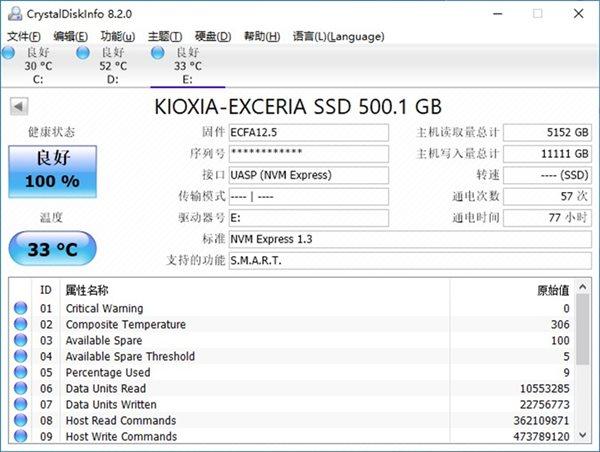Minimize the CrystalDiskInfo window
Image resolution: width=600 pixels, height=452 pixels.
498,14
